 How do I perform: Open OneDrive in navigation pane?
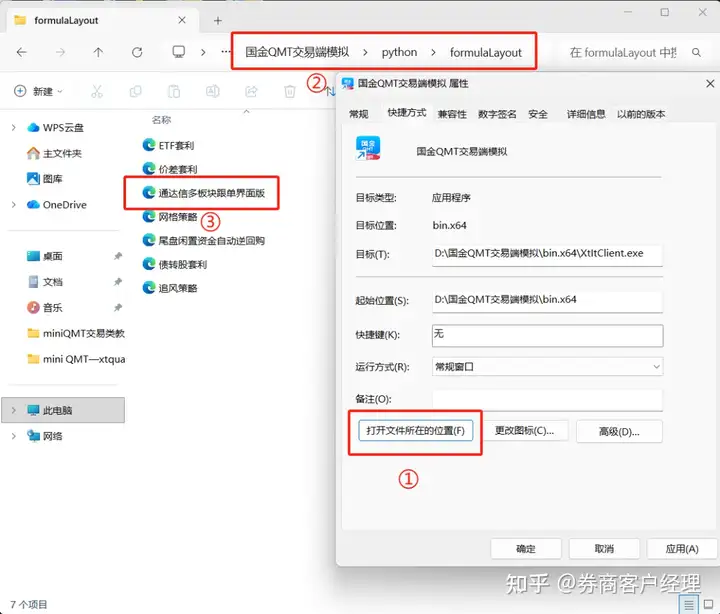[56, 205]
